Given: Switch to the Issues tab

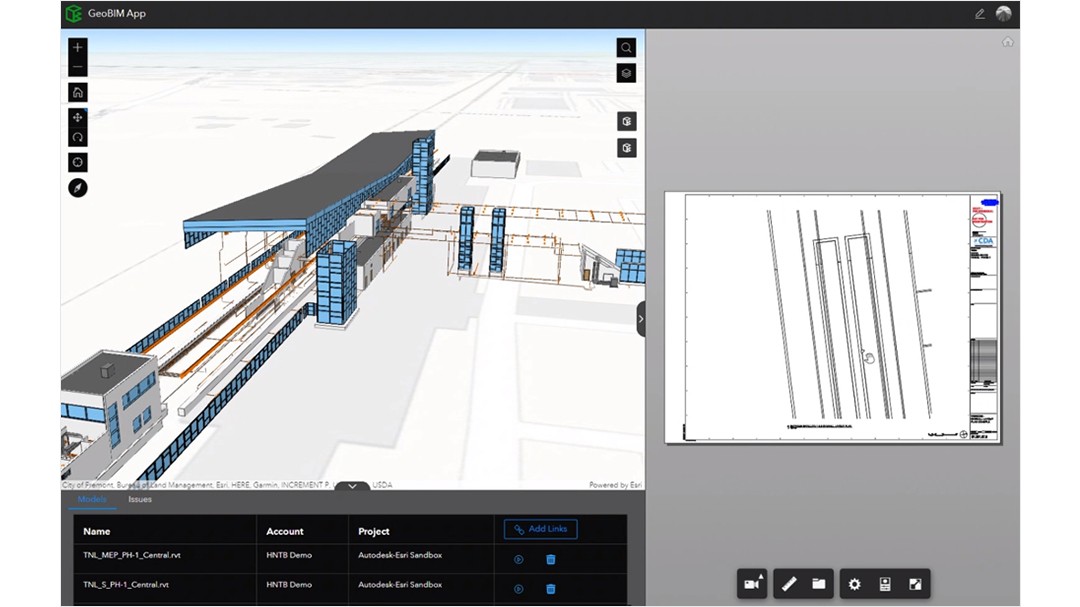Looking at the screenshot, I should [139, 499].
